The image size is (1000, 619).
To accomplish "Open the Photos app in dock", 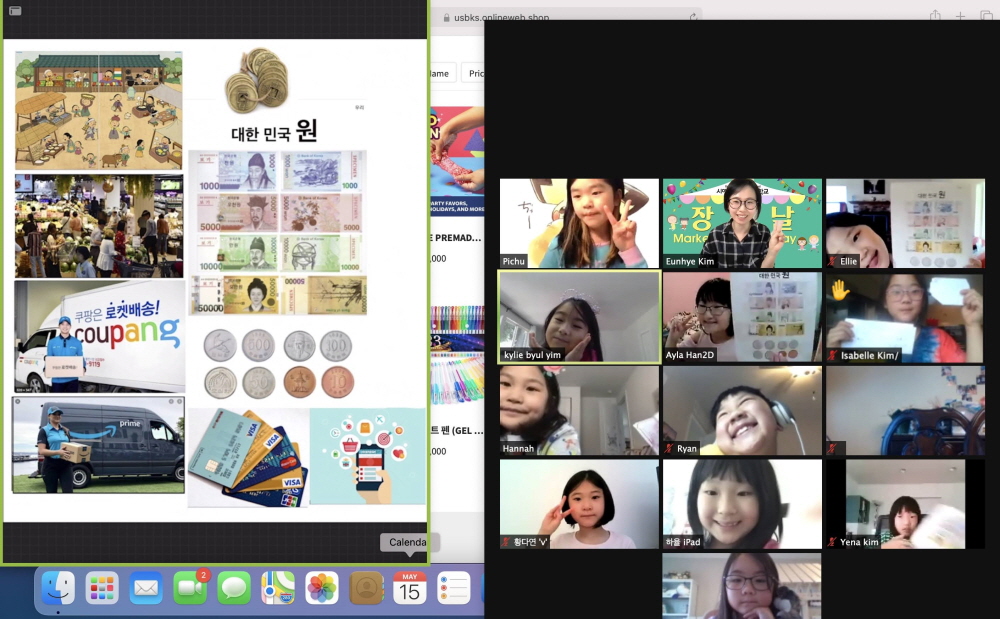I will coord(322,588).
